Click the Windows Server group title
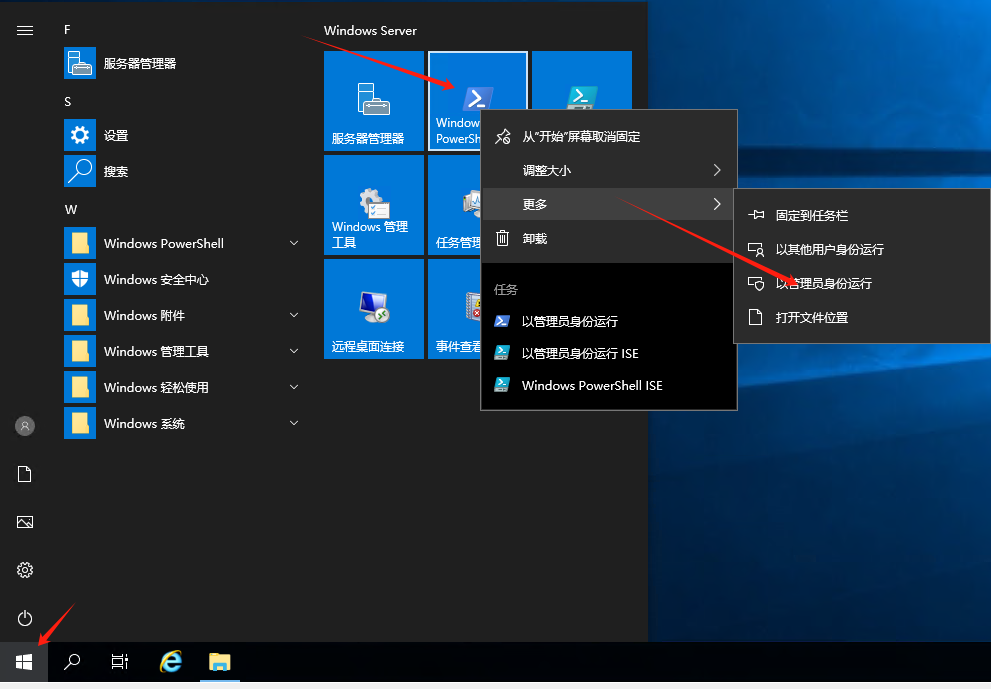This screenshot has height=689, width=991. [370, 30]
